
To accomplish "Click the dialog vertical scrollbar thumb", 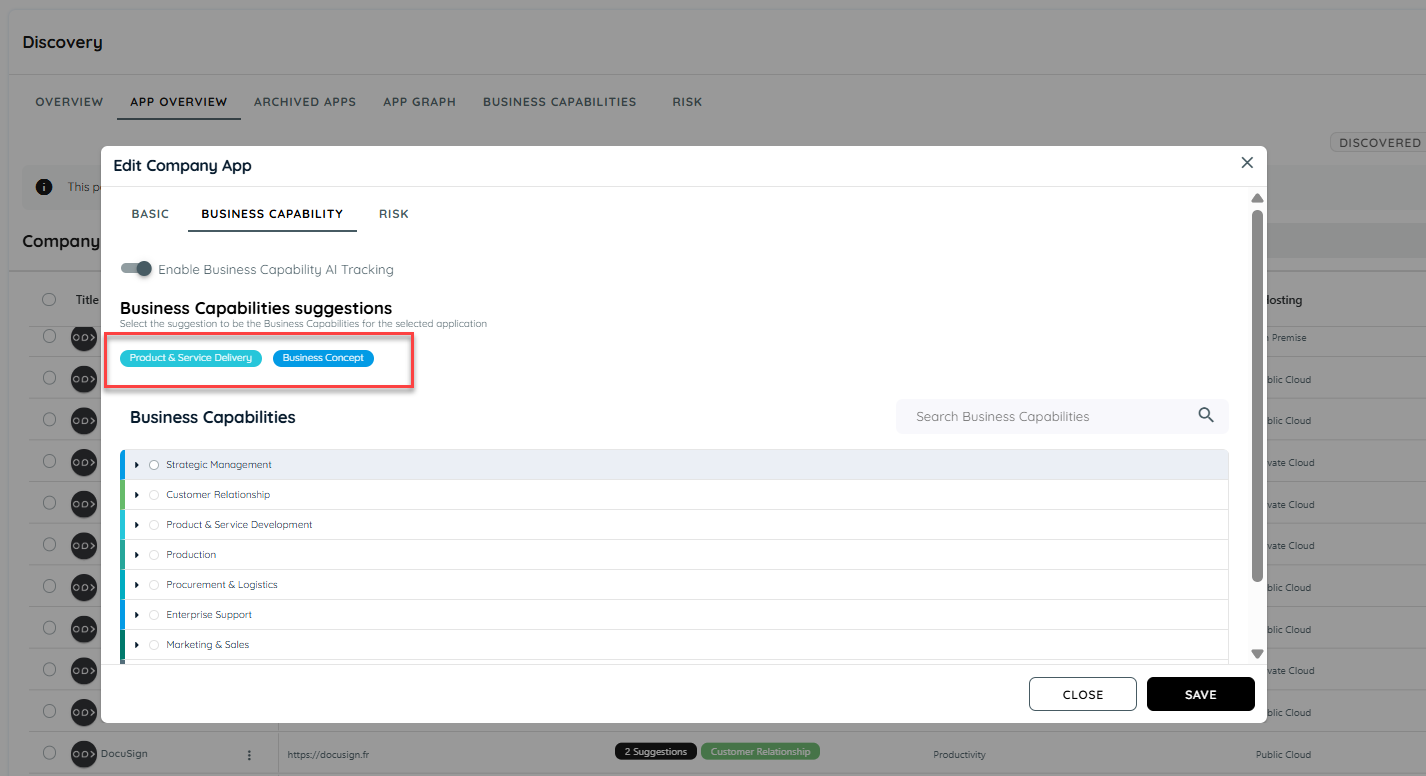I will [x=1258, y=395].
